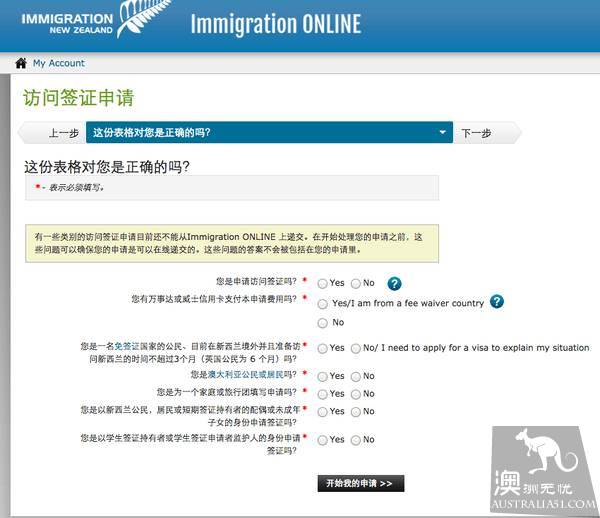Open the 这份表格对您是正确的吗 section dropdown
This screenshot has width=600, height=518.
[269, 132]
